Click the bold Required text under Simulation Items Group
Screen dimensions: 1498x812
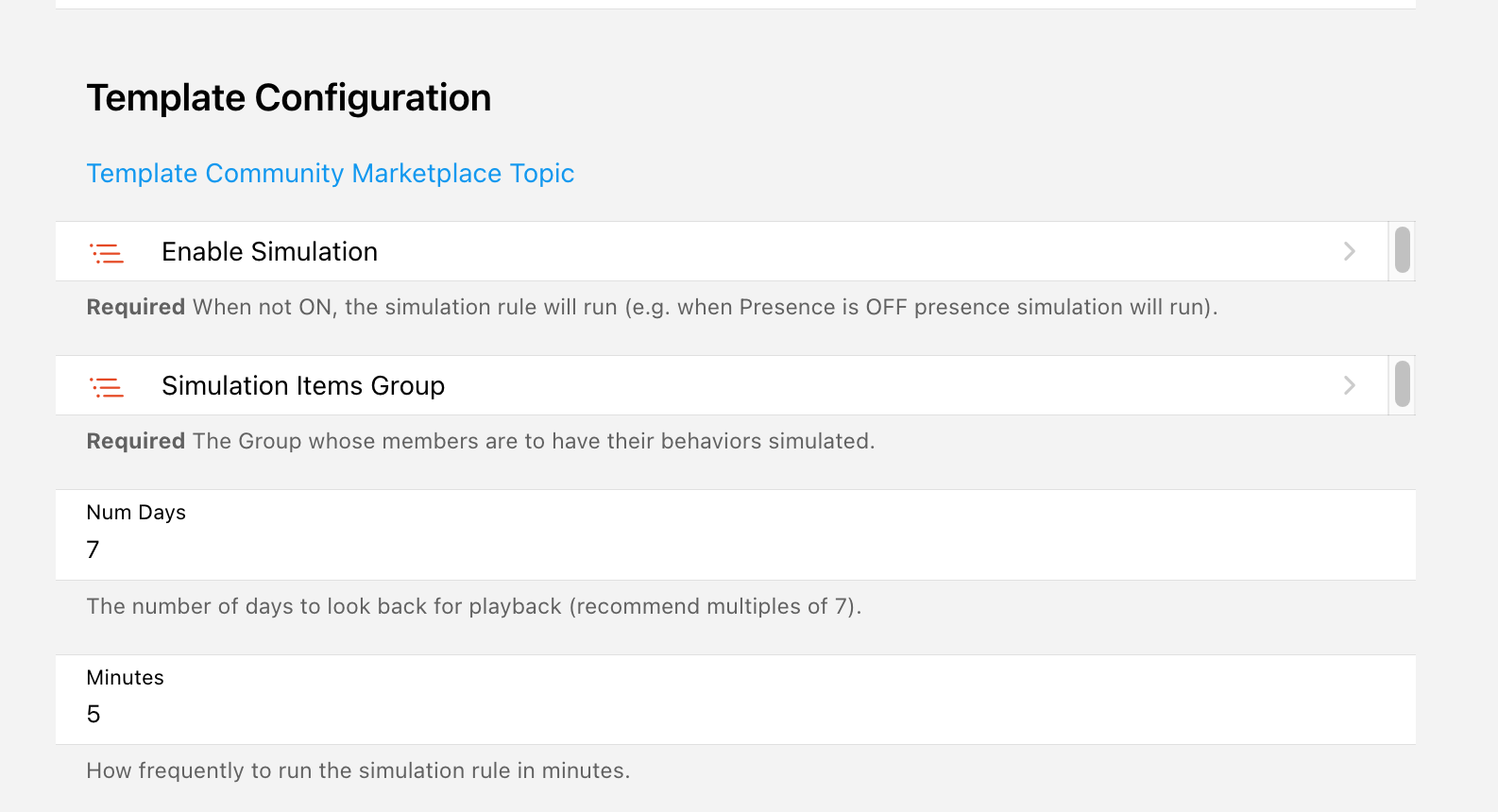135,442
